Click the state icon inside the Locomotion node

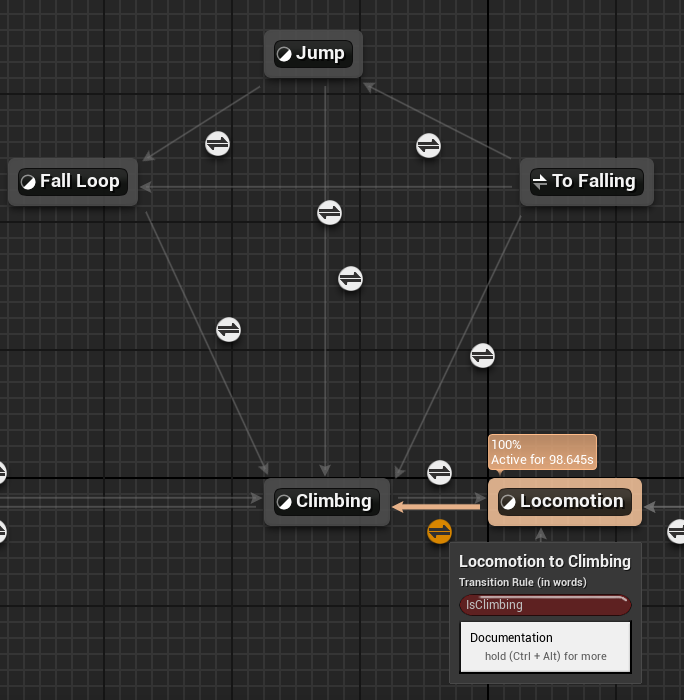click(508, 502)
